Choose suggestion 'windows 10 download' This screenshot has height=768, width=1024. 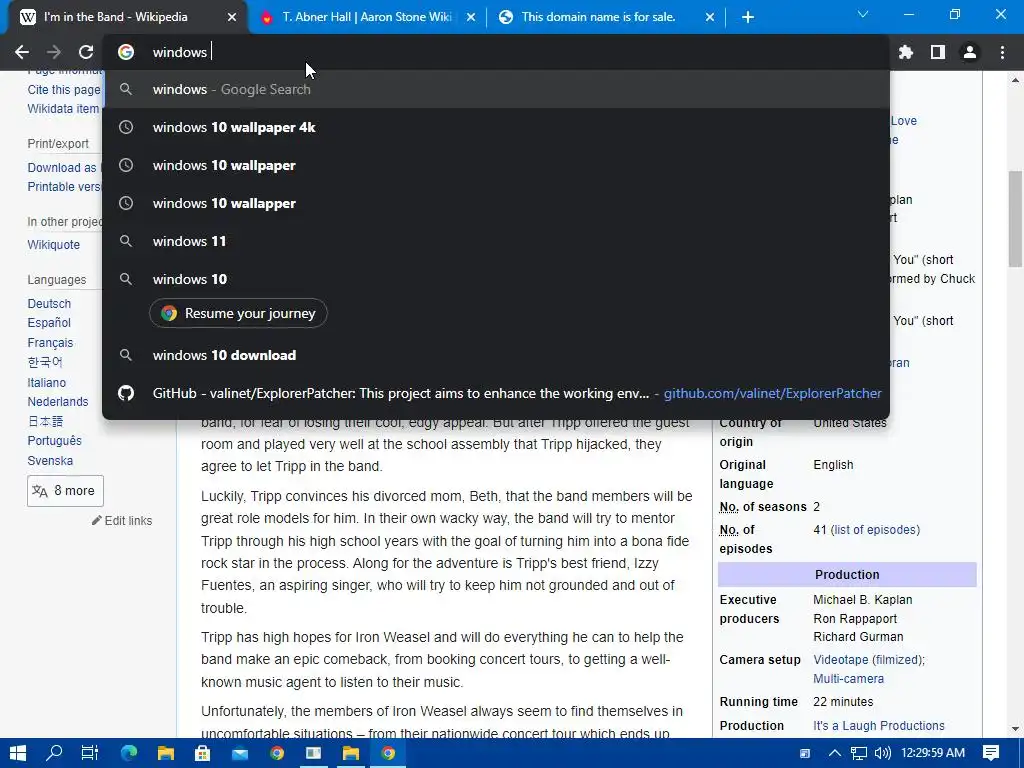click(496, 355)
